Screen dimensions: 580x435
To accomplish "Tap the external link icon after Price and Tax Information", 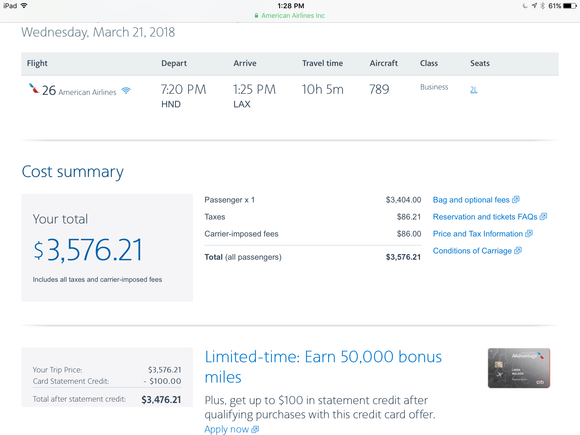I will click(529, 233).
